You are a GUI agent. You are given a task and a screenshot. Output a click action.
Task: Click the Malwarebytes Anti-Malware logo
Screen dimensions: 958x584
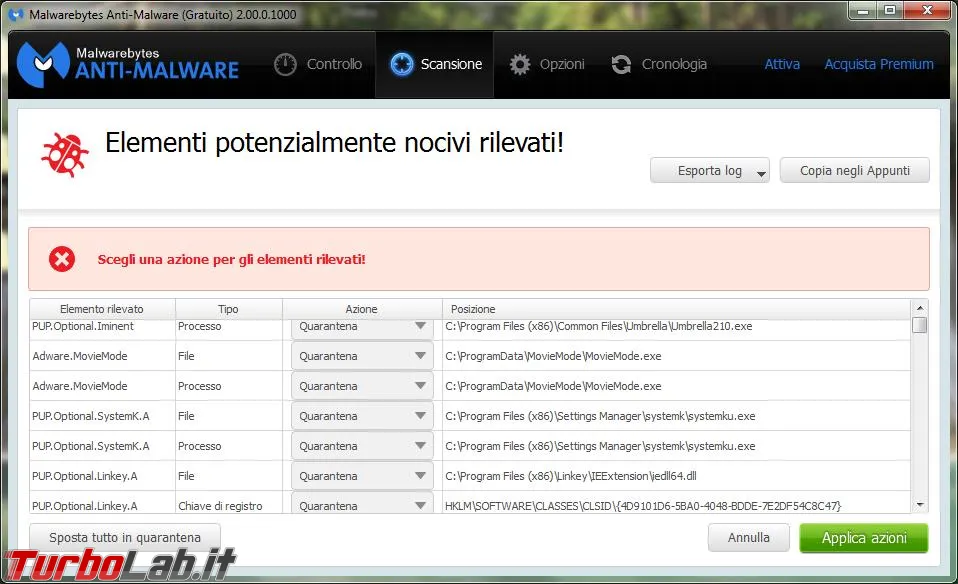point(128,64)
